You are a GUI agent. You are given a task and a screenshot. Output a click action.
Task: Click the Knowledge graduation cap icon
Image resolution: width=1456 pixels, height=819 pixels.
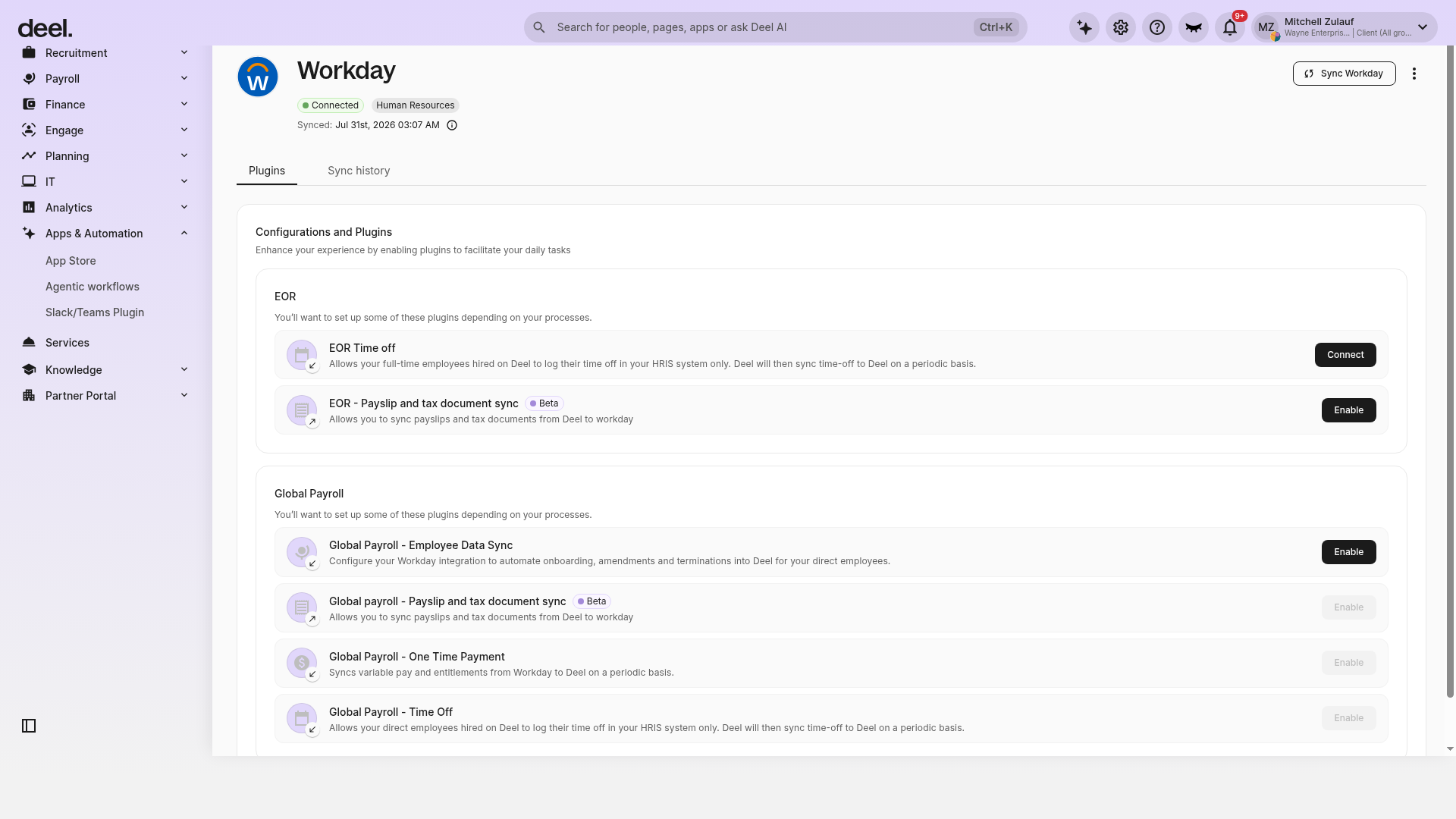click(x=29, y=369)
